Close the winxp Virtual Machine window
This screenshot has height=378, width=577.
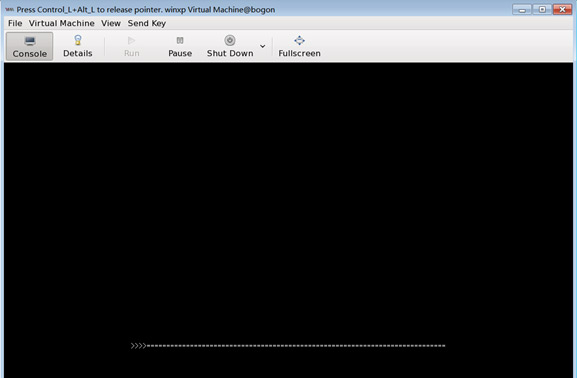[562, 9]
